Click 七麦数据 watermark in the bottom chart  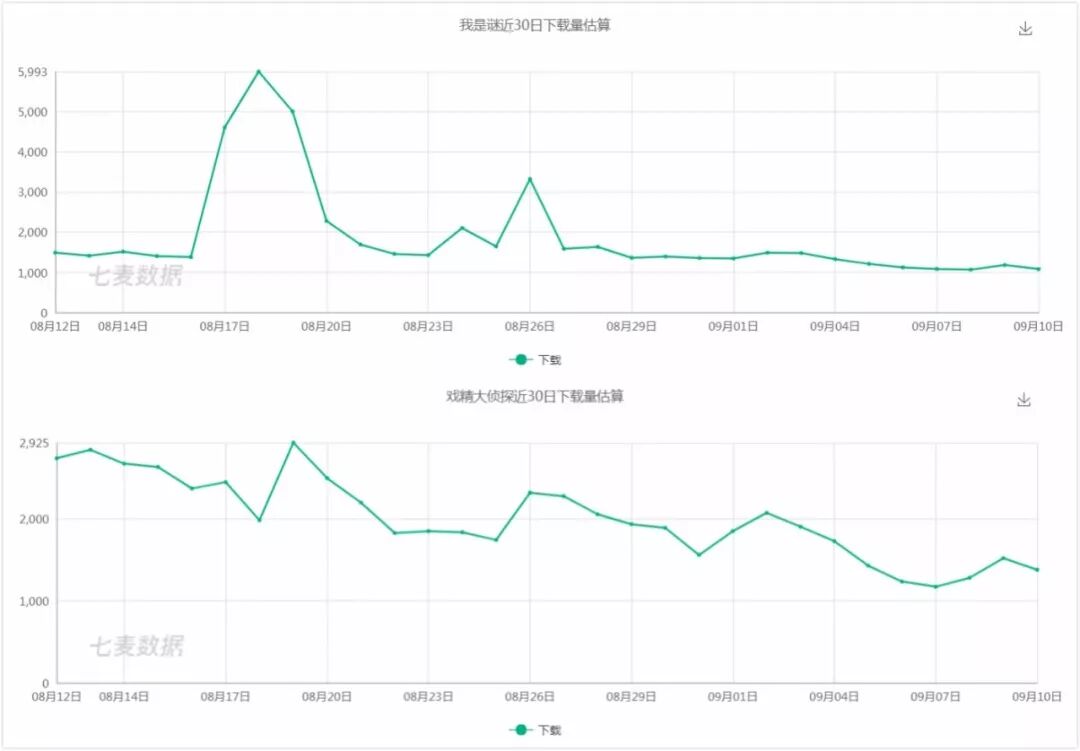pos(136,647)
